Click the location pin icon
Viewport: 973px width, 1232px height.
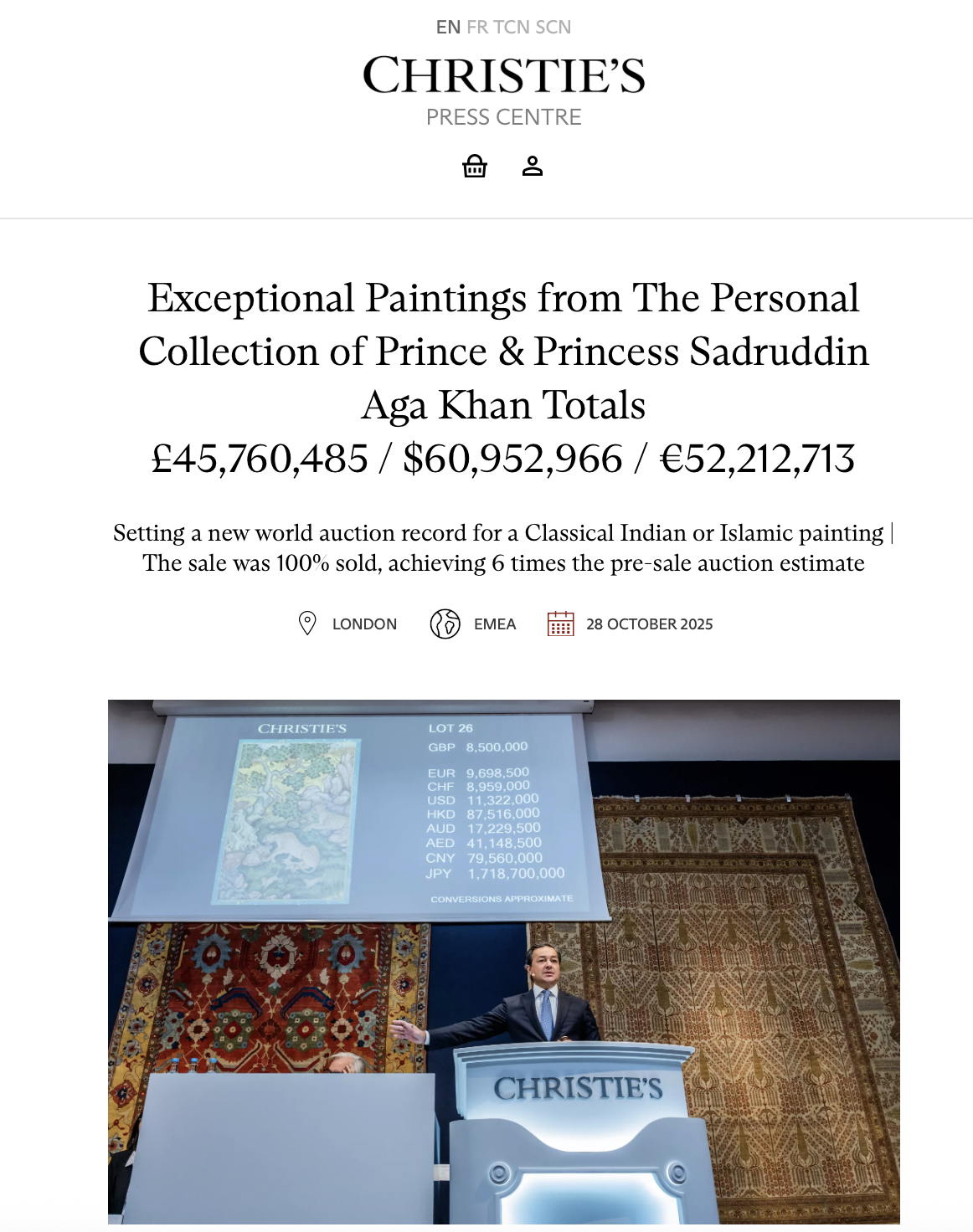[x=307, y=624]
